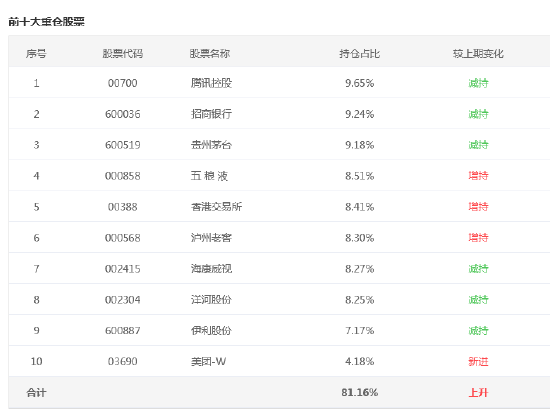Click the red 新进 status
Screen dimensions: 550x411
[478, 361]
